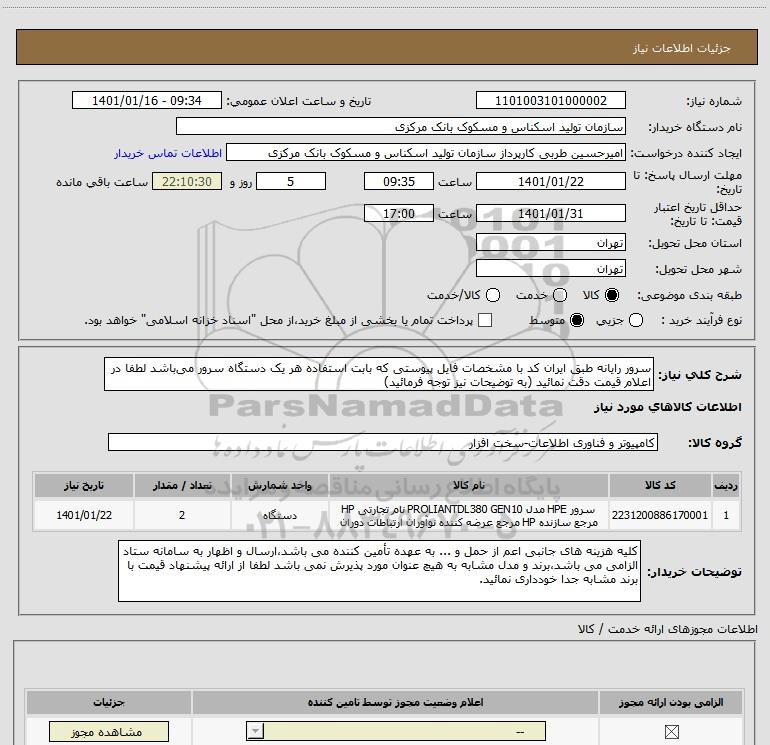Click the دستگاه unit cell

tap(279, 515)
